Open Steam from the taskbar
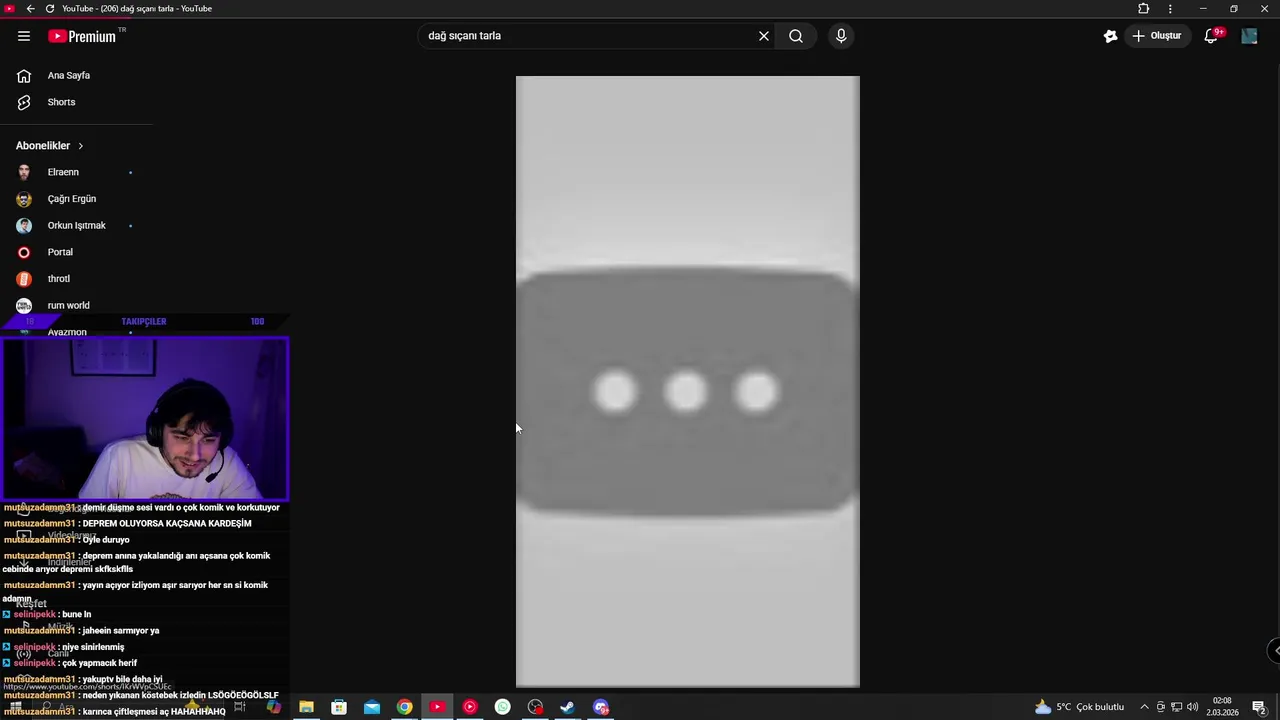Image resolution: width=1280 pixels, height=720 pixels. tap(567, 707)
